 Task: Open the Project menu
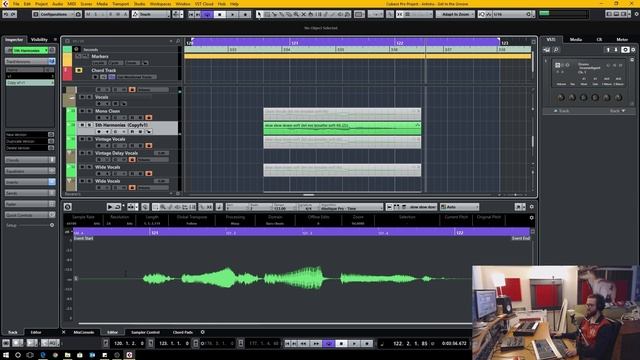coord(41,4)
